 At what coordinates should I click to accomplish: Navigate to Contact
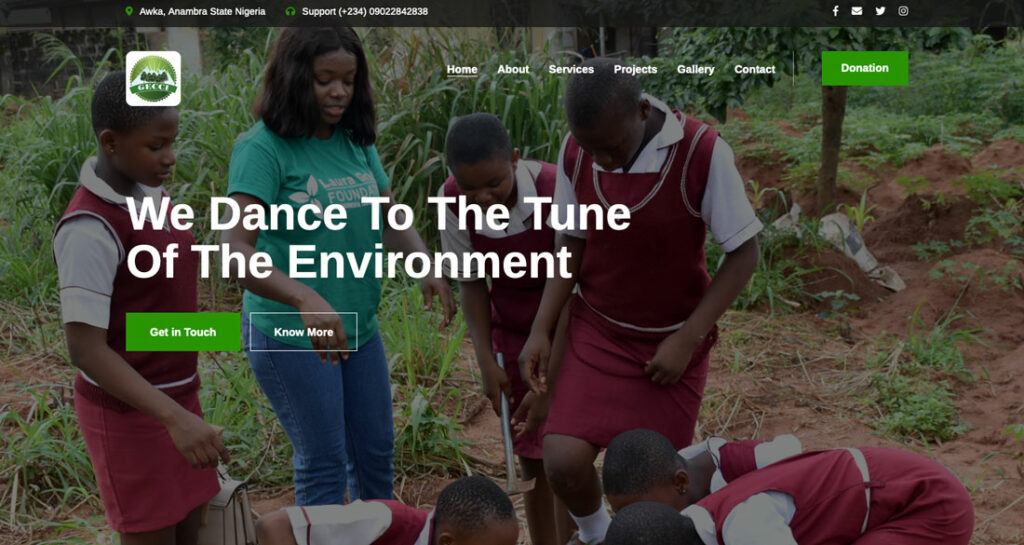click(x=755, y=69)
